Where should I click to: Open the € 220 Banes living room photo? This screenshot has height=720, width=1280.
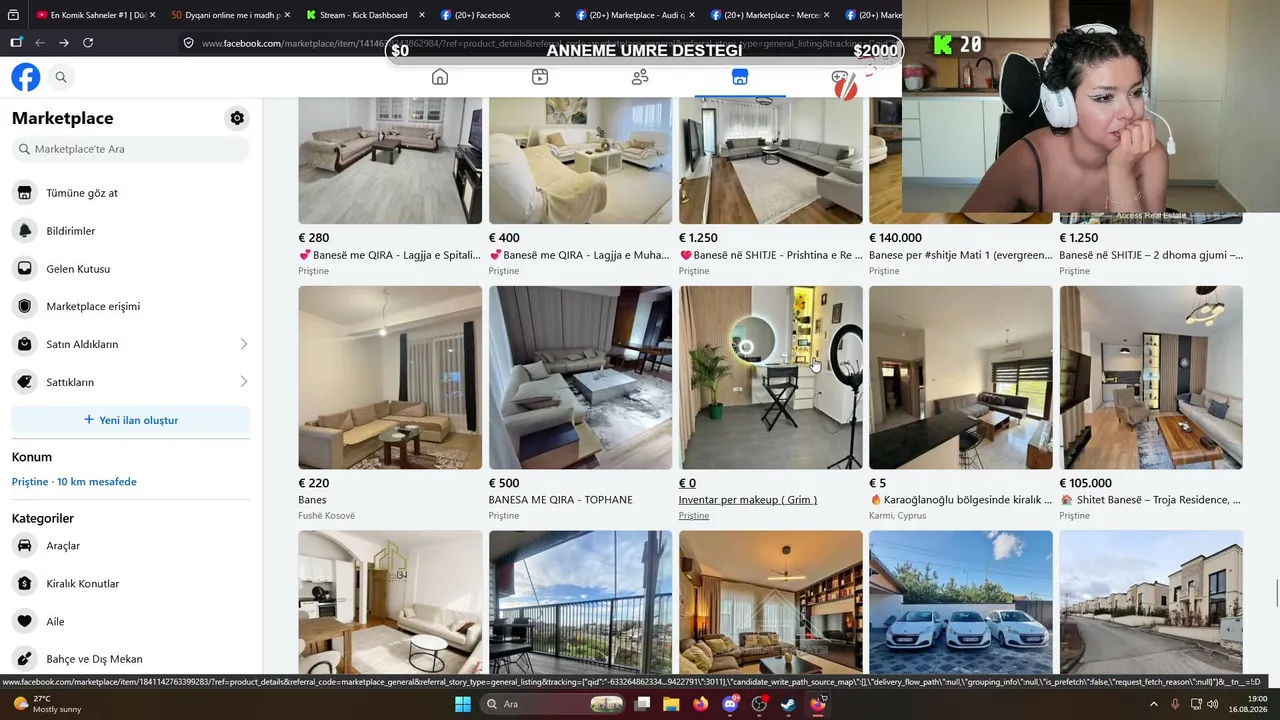[390, 377]
